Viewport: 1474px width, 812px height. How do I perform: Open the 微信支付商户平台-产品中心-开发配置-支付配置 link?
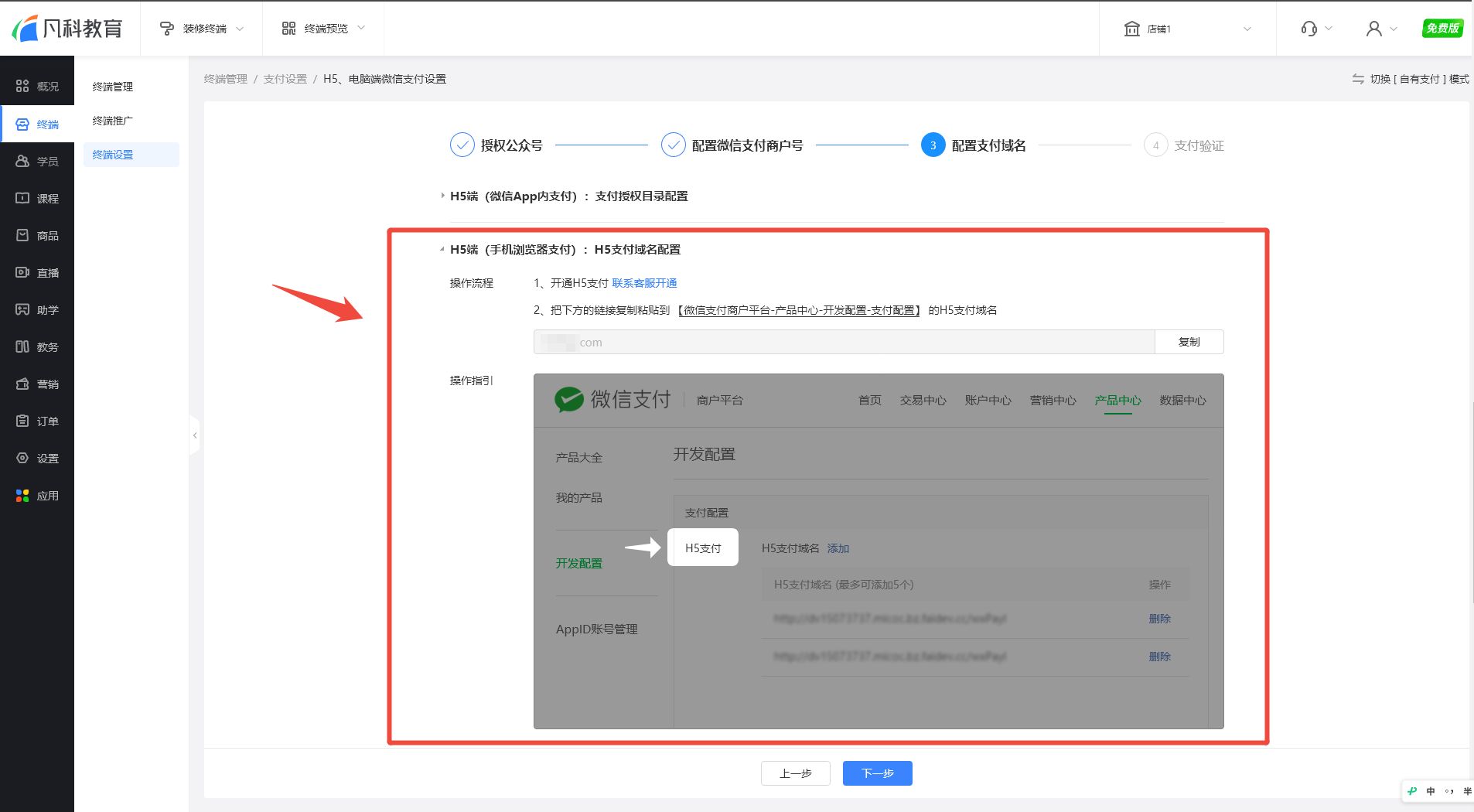pos(799,310)
